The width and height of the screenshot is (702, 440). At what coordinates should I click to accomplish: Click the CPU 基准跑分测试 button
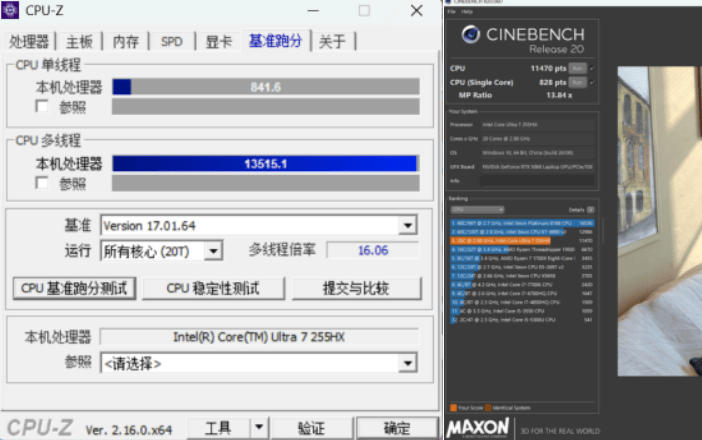[74, 288]
